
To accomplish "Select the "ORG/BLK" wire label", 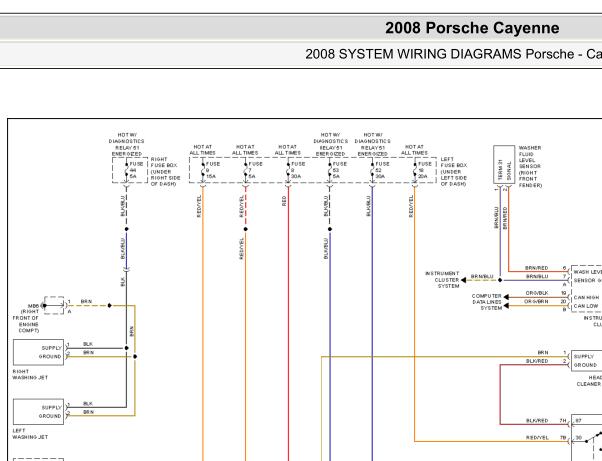I will (537, 293).
